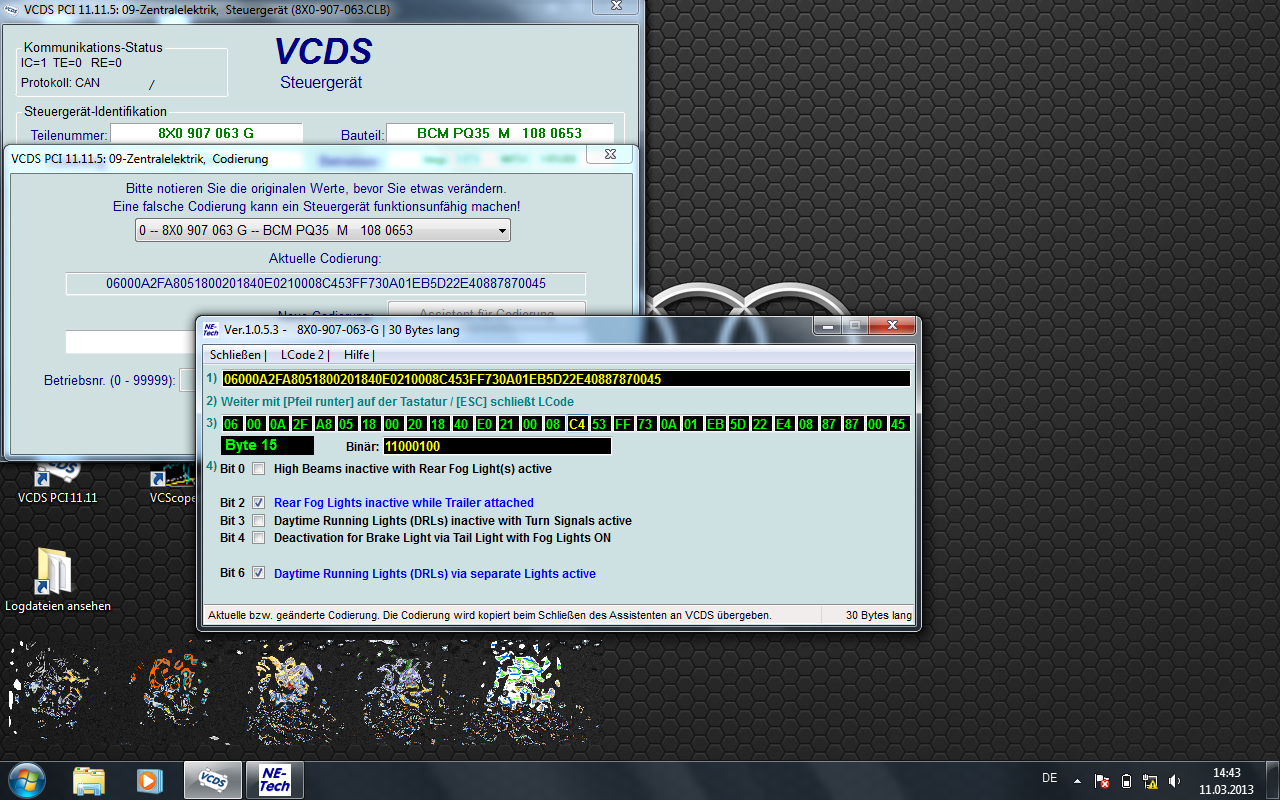Viewport: 1280px width, 800px height.
Task: Open the Hilfe menu in LCode
Action: [x=358, y=355]
